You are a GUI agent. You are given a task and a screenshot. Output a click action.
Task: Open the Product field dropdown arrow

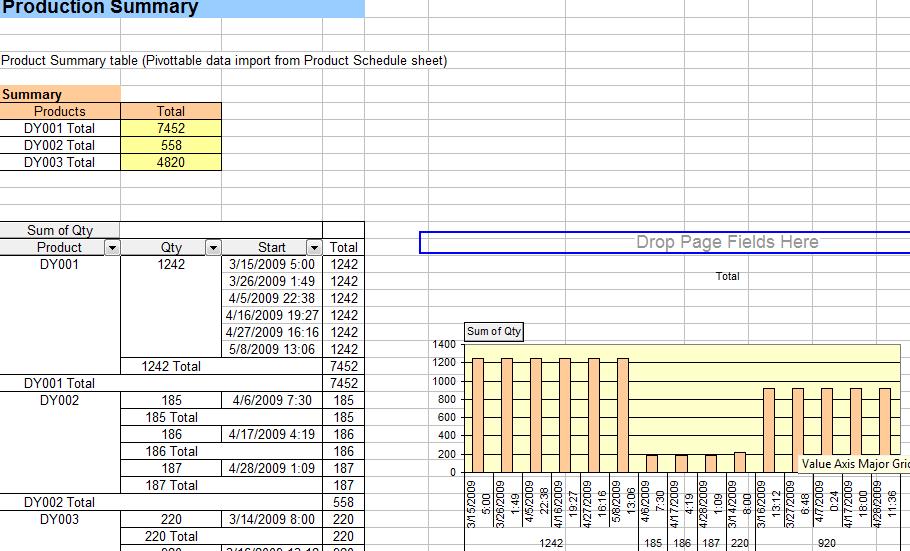[112, 248]
